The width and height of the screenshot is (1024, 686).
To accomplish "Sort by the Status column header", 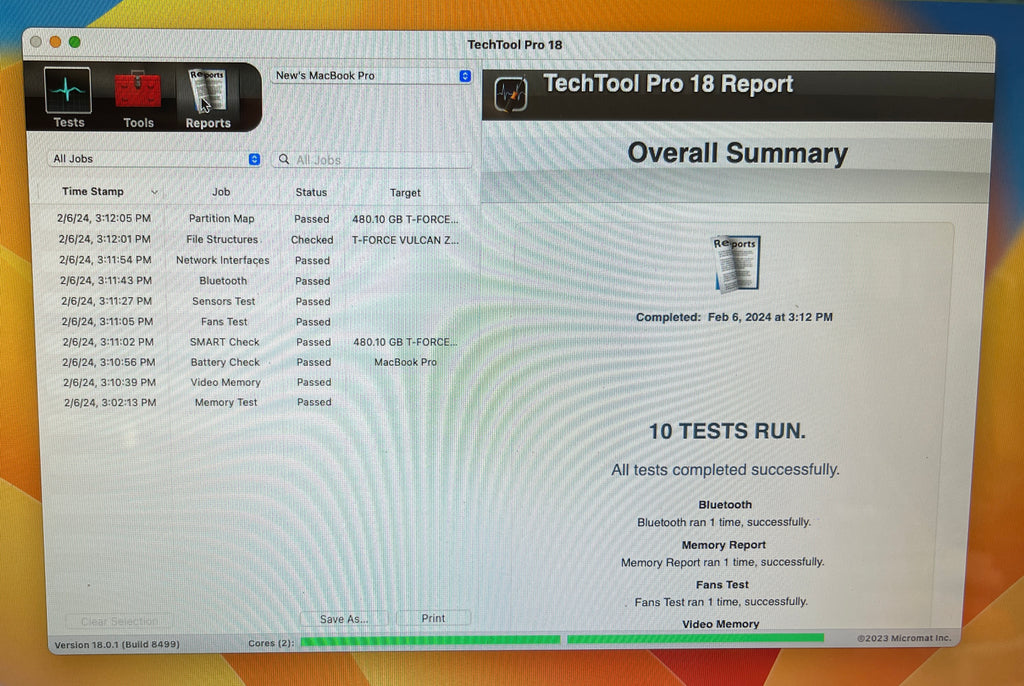I will 311,192.
